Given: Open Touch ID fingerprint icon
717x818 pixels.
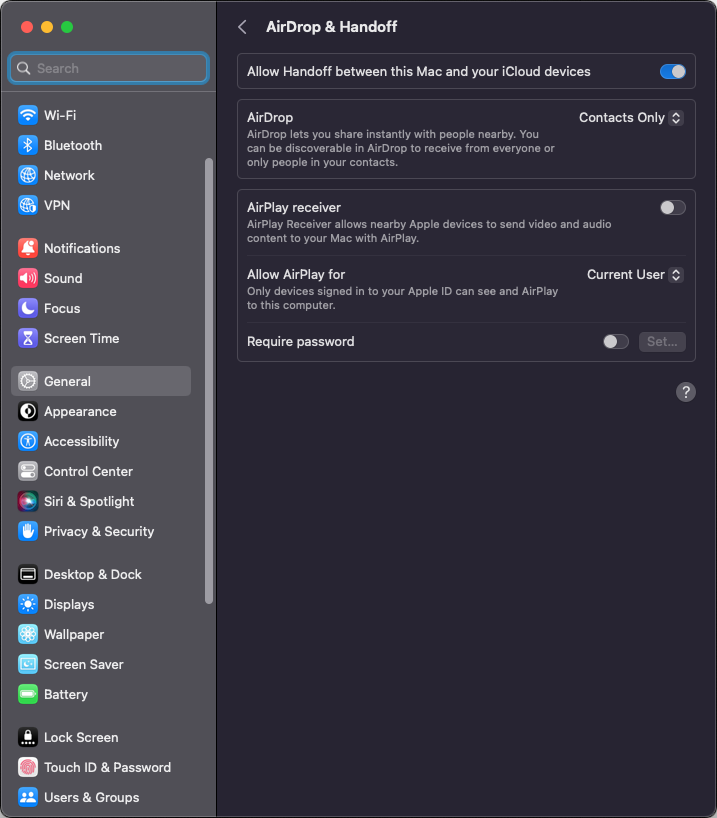Looking at the screenshot, I should tap(28, 767).
